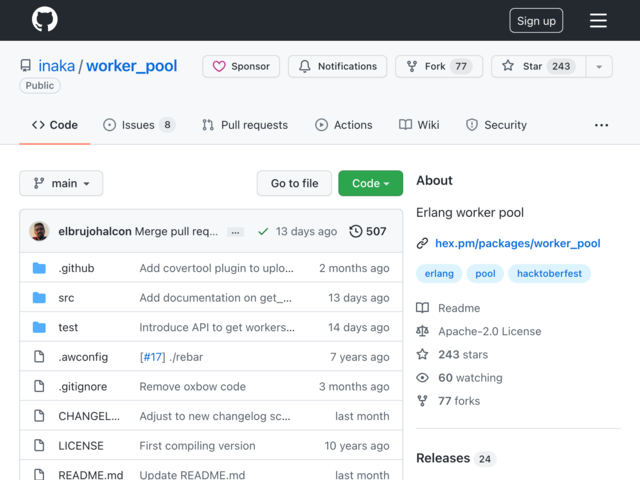The width and height of the screenshot is (640, 480).
Task: Open the test folder
Action: point(68,327)
